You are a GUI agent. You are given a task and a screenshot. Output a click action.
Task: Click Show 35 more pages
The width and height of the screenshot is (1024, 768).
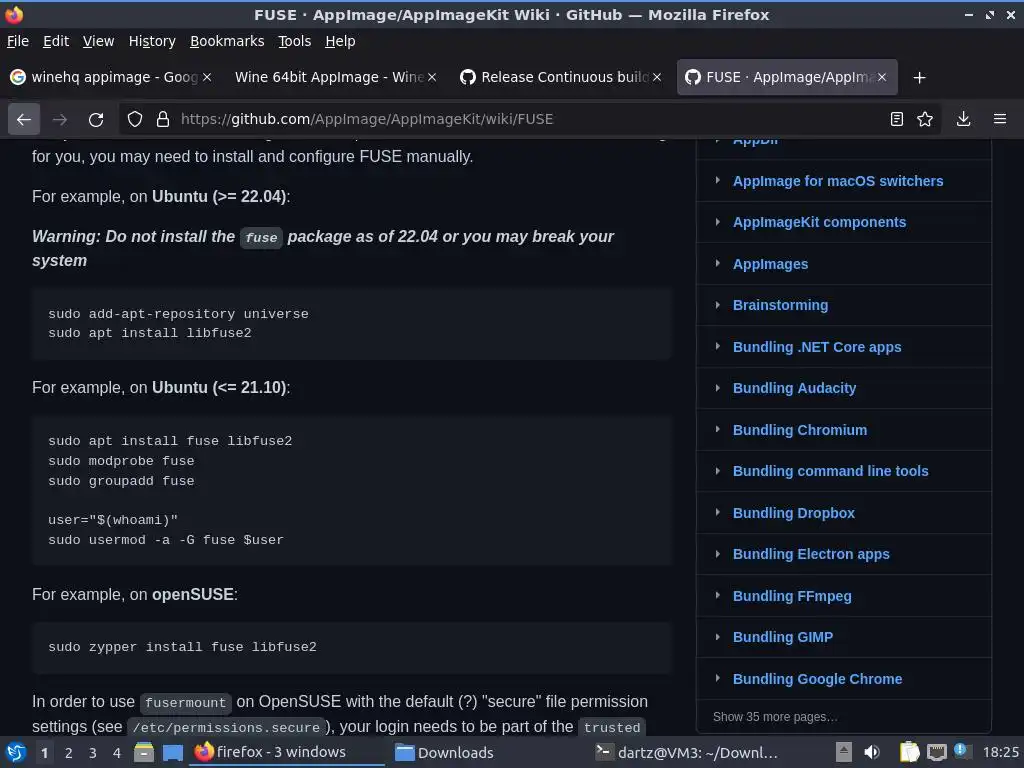coord(775,716)
